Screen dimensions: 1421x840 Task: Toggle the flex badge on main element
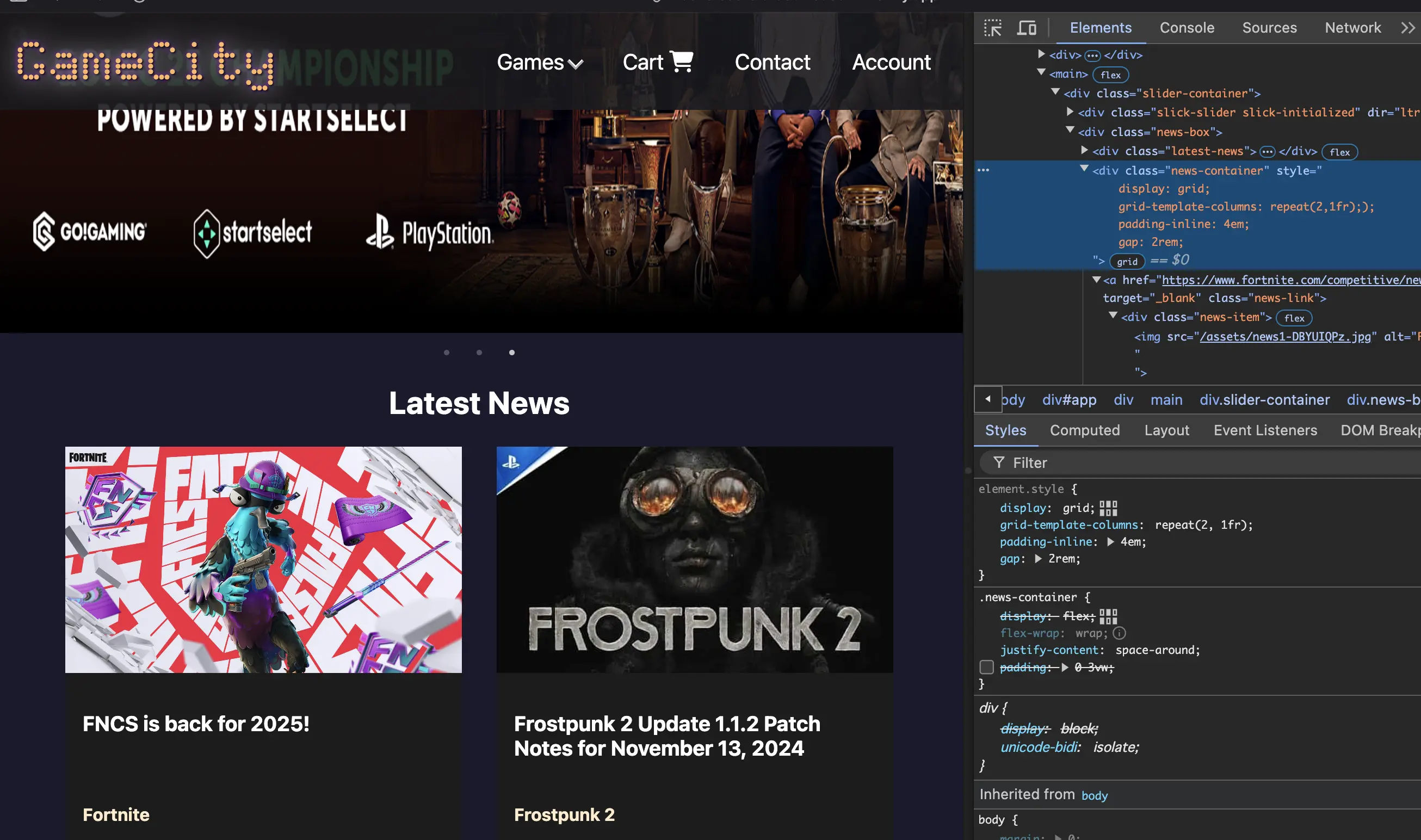(1110, 75)
